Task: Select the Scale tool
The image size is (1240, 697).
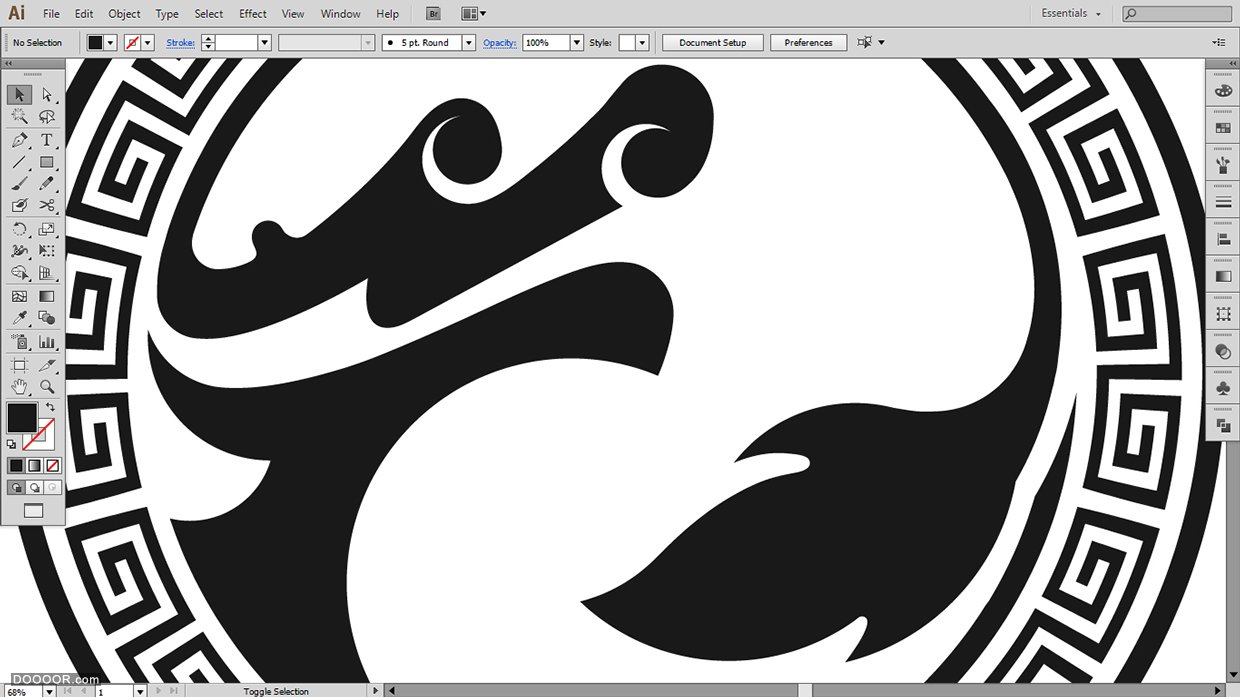Action: click(47, 229)
